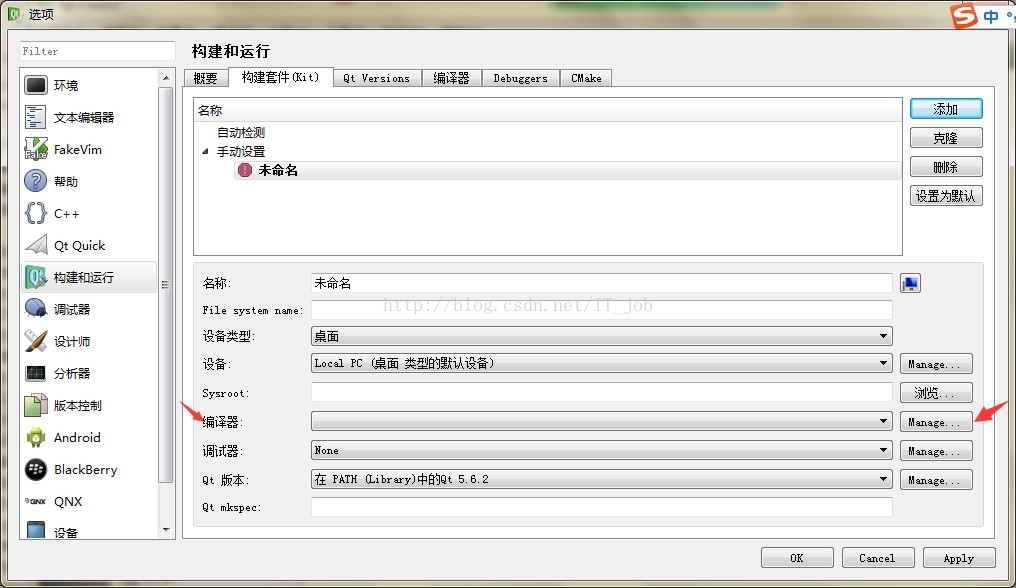
Task: Click the kit icon button beside the 名称 field
Action: click(x=910, y=283)
